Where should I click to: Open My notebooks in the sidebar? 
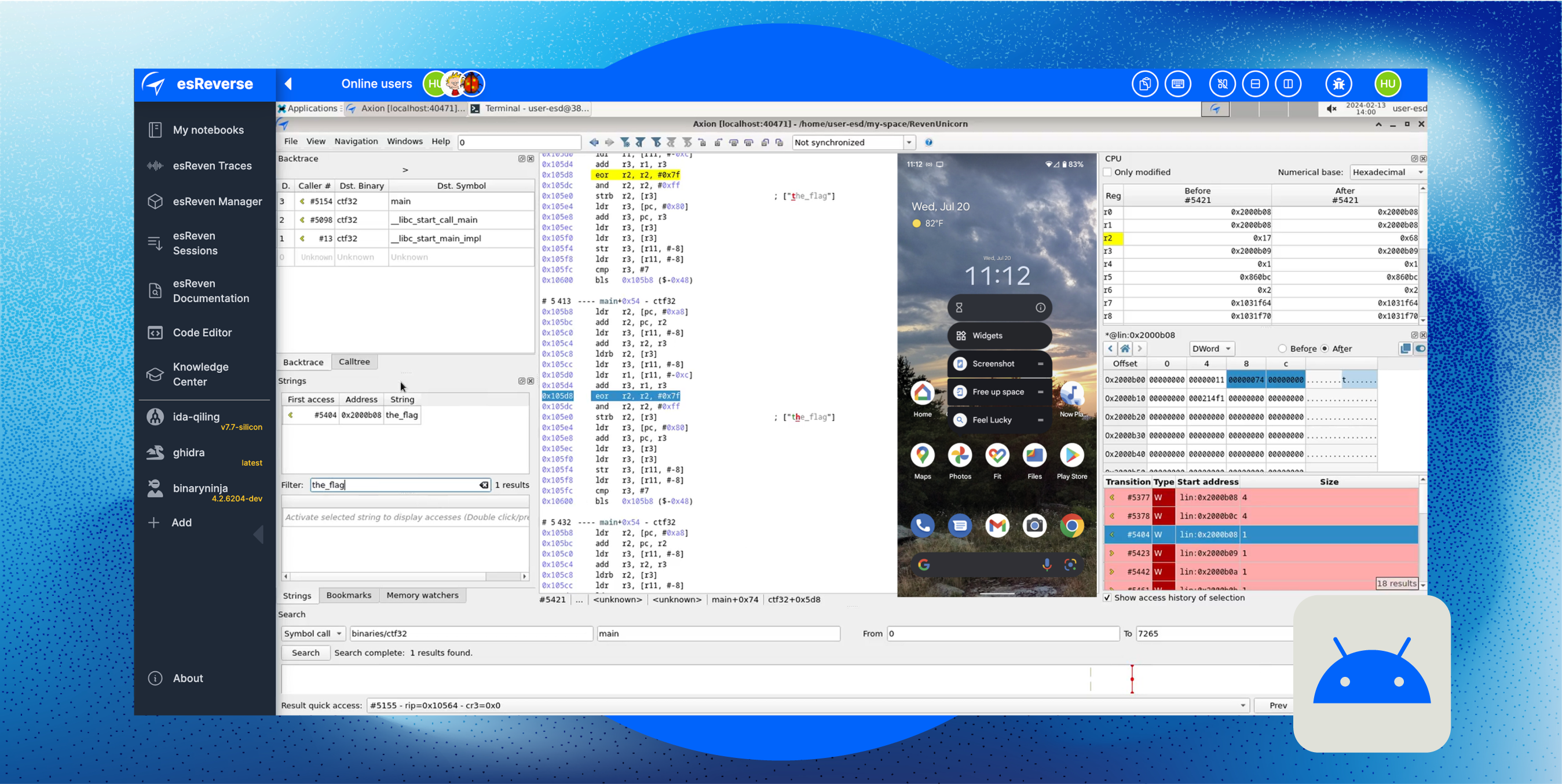[208, 130]
